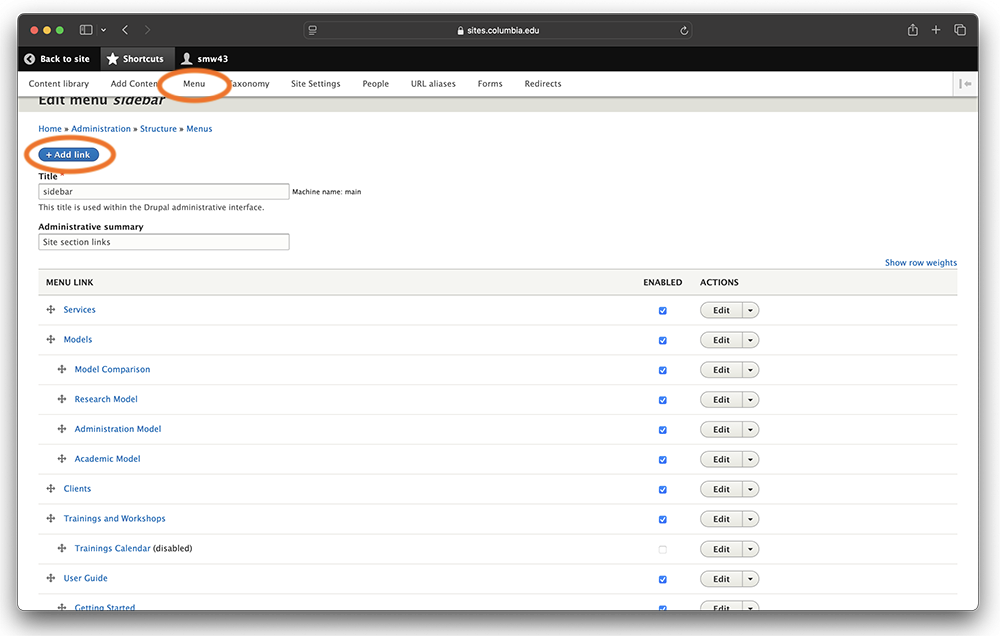The width and height of the screenshot is (1000, 636).
Task: Click the tab overview icon in Safari
Action: [x=960, y=30]
